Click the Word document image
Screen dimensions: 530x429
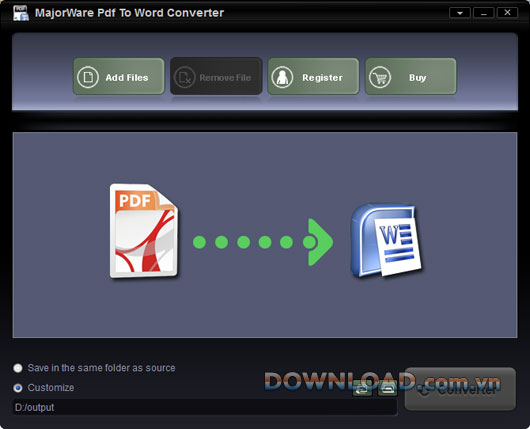[386, 240]
